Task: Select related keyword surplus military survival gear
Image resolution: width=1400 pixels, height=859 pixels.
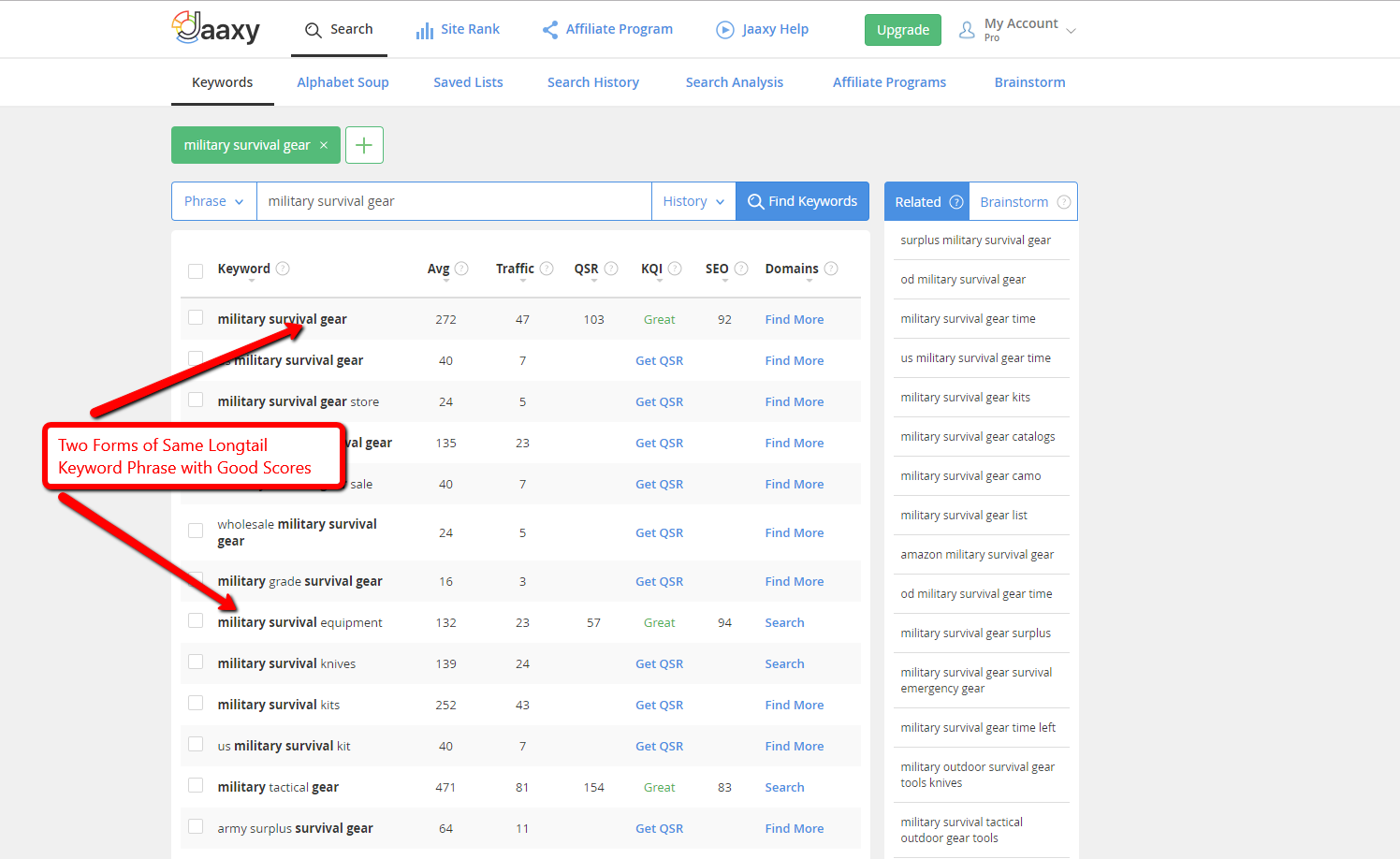Action: tap(975, 240)
